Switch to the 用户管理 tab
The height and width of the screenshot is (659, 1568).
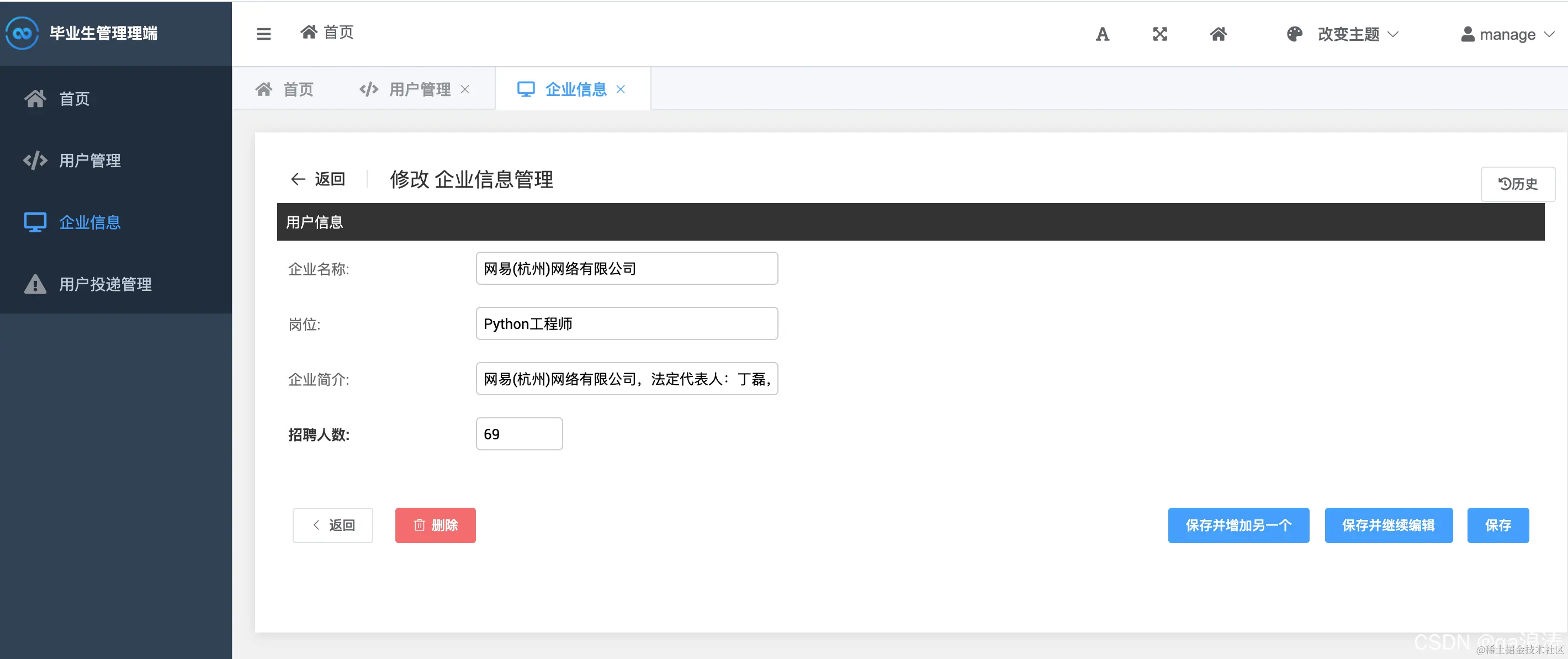[420, 89]
